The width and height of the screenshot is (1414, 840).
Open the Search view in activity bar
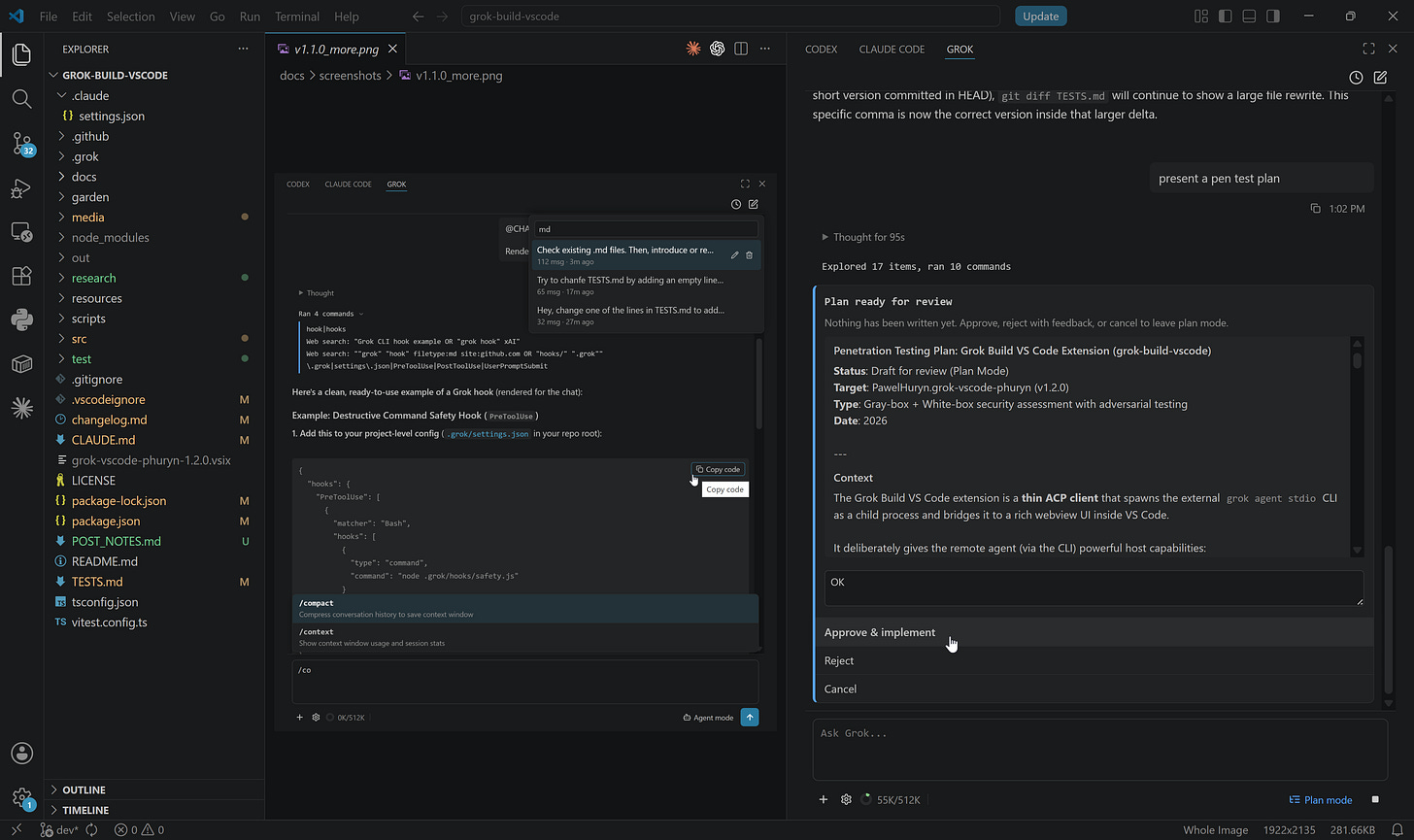pos(21,99)
